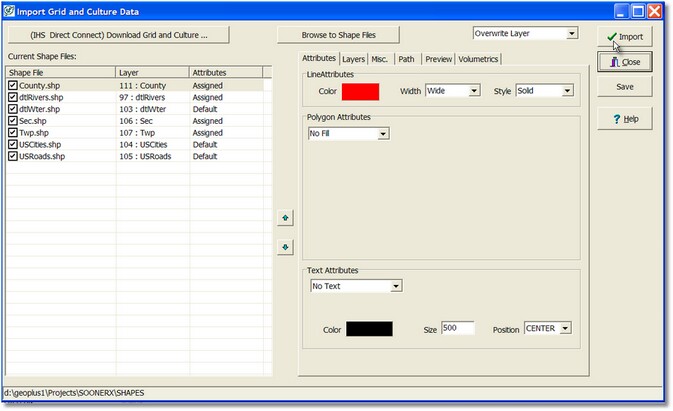Expand the No Text dropdown
673x411 pixels.
pos(356,286)
